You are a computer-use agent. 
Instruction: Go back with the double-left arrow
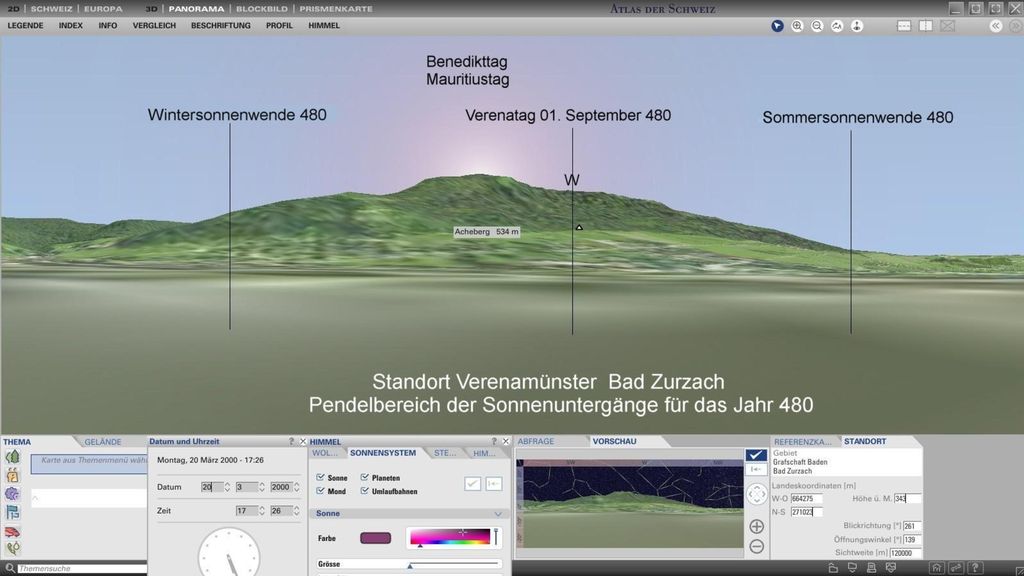tap(996, 26)
